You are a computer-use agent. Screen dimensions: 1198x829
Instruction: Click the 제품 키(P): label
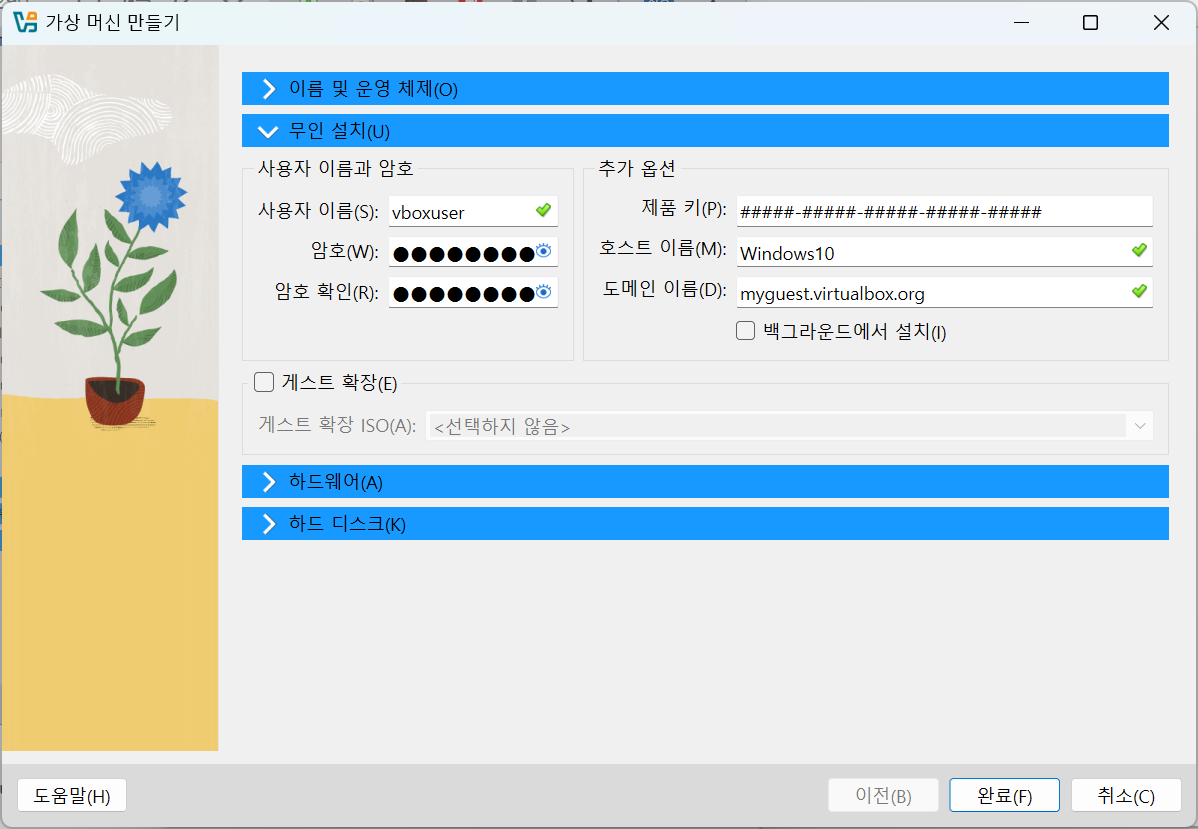coord(684,208)
